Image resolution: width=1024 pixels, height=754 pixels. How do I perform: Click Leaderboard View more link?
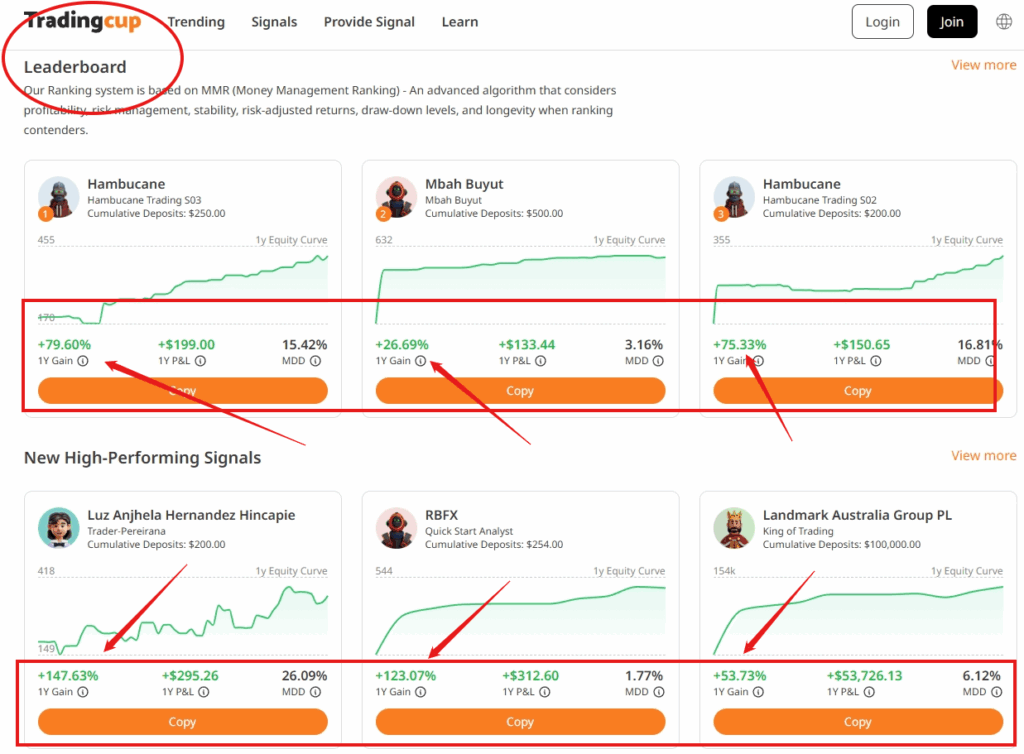pos(983,65)
